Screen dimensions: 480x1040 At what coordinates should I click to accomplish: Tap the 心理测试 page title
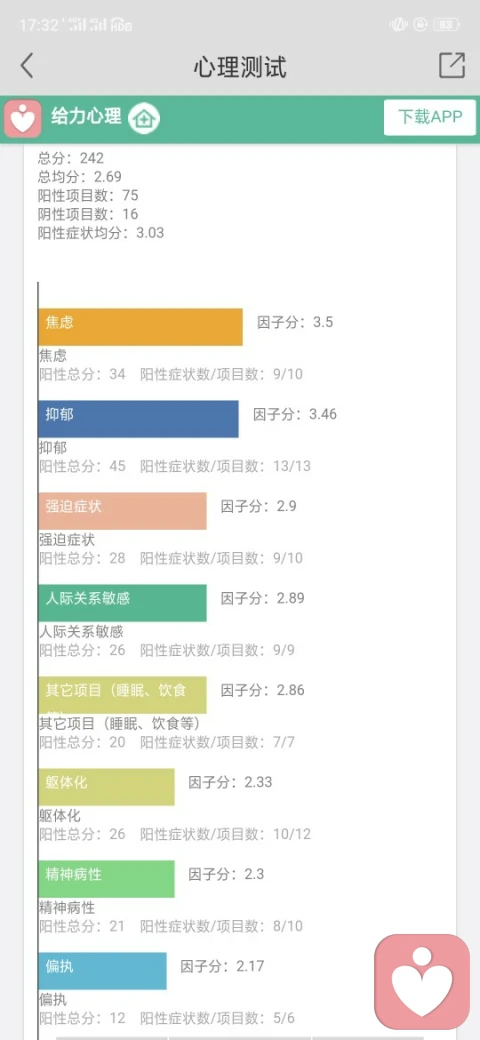coord(240,67)
